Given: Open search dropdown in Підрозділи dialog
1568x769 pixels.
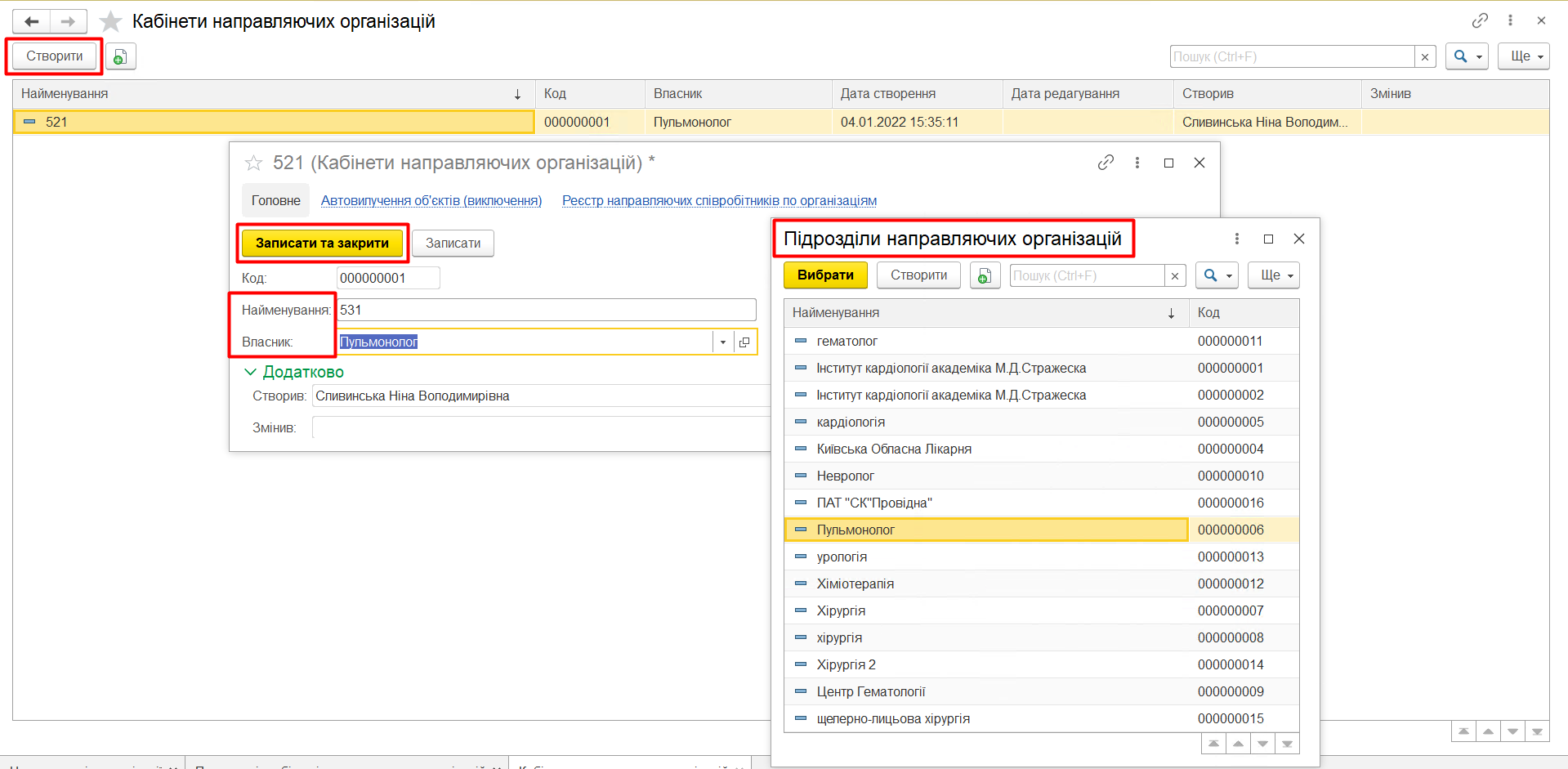Looking at the screenshot, I should click(x=1216, y=275).
